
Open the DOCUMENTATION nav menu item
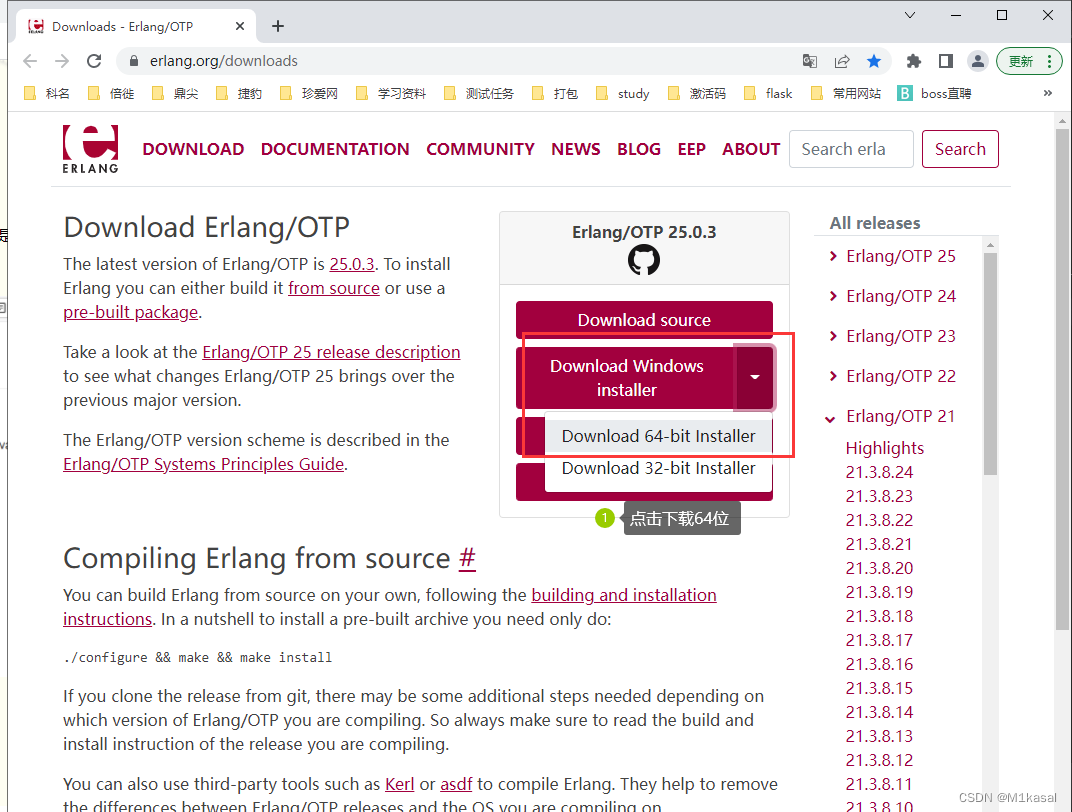click(335, 149)
